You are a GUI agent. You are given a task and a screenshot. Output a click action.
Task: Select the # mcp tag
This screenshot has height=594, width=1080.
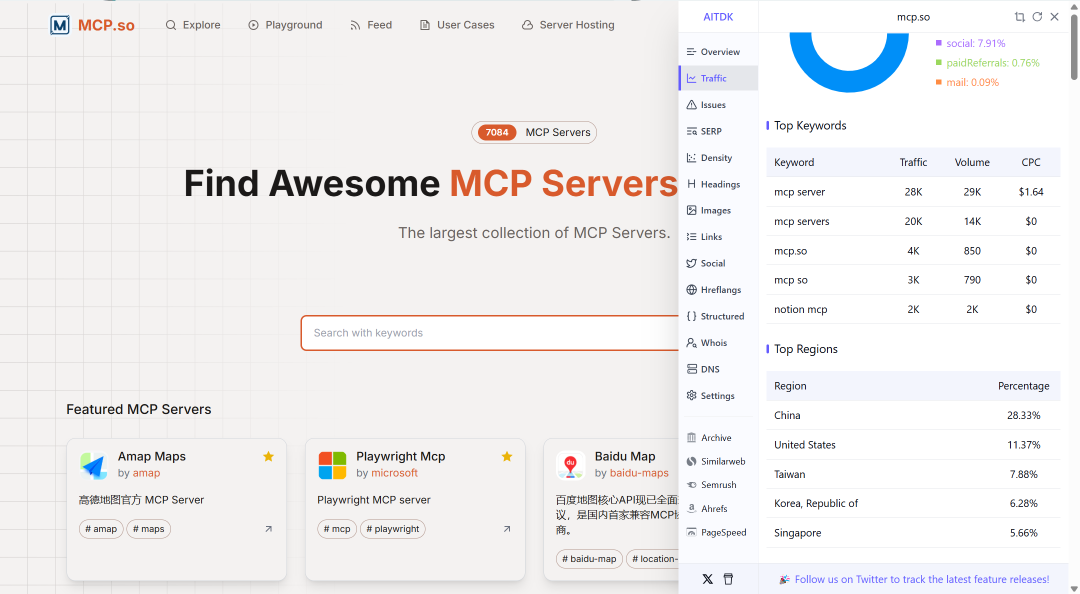click(x=338, y=529)
